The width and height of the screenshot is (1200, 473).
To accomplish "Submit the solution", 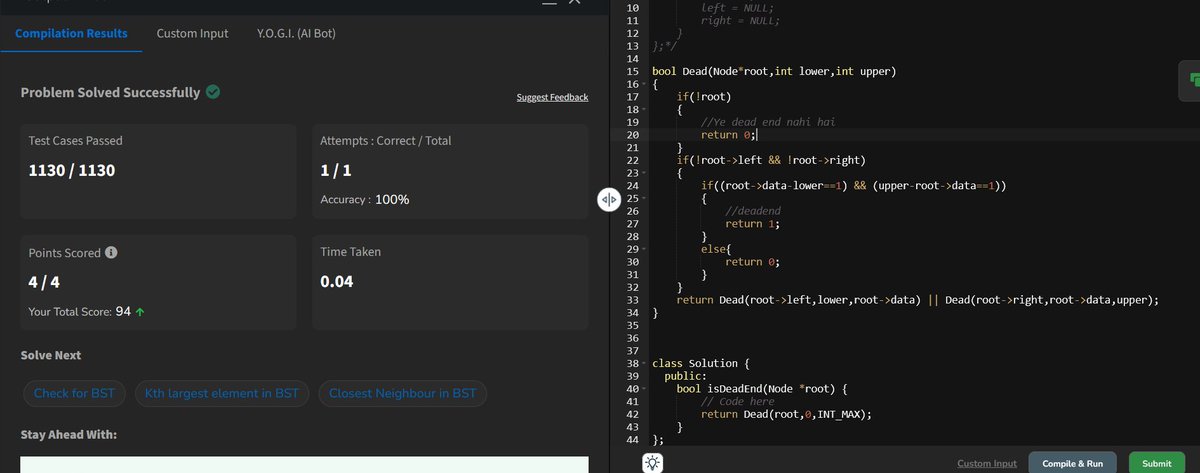I will pyautogui.click(x=1156, y=463).
